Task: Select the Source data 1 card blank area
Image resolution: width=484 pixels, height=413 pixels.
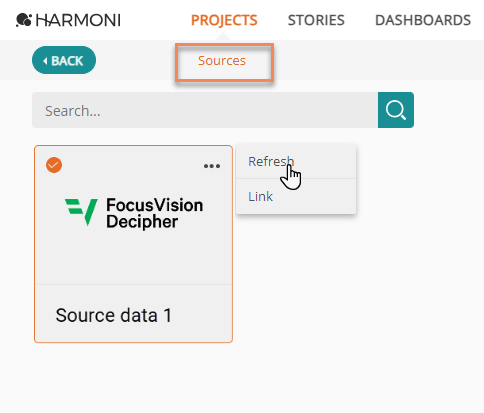Action: point(133,260)
